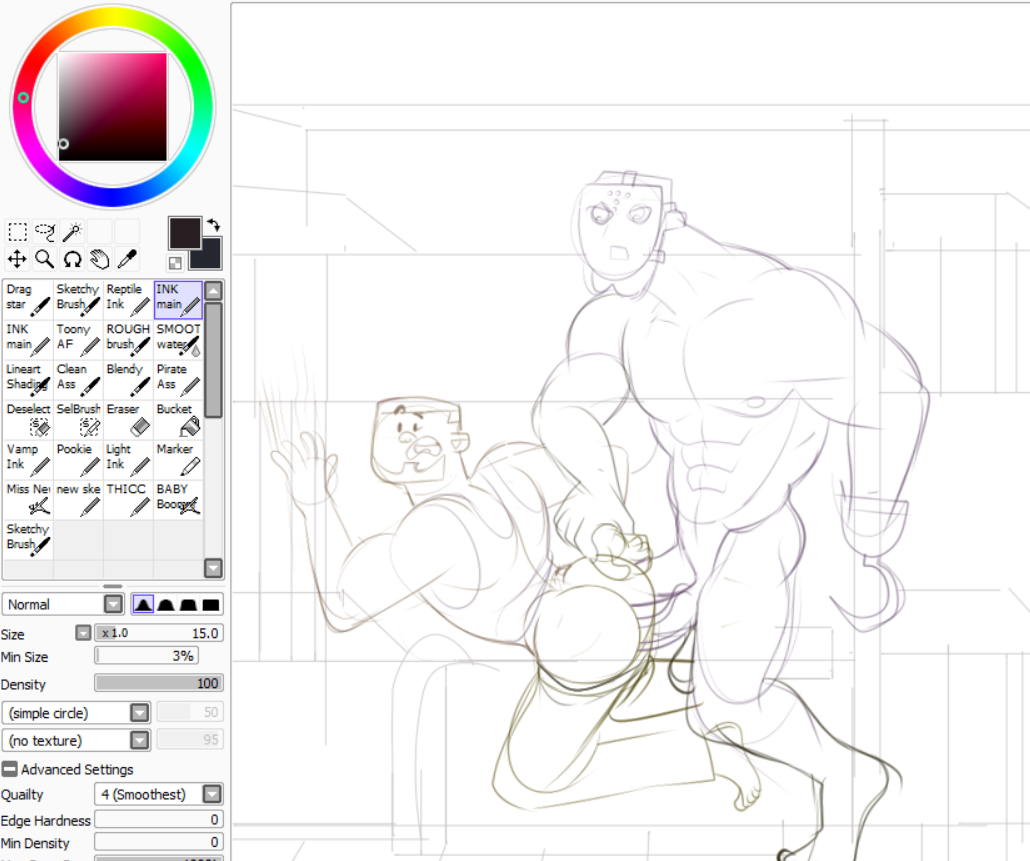This screenshot has width=1030, height=861.
Task: Choose the Zoom magnifier tool
Action: tap(45, 260)
